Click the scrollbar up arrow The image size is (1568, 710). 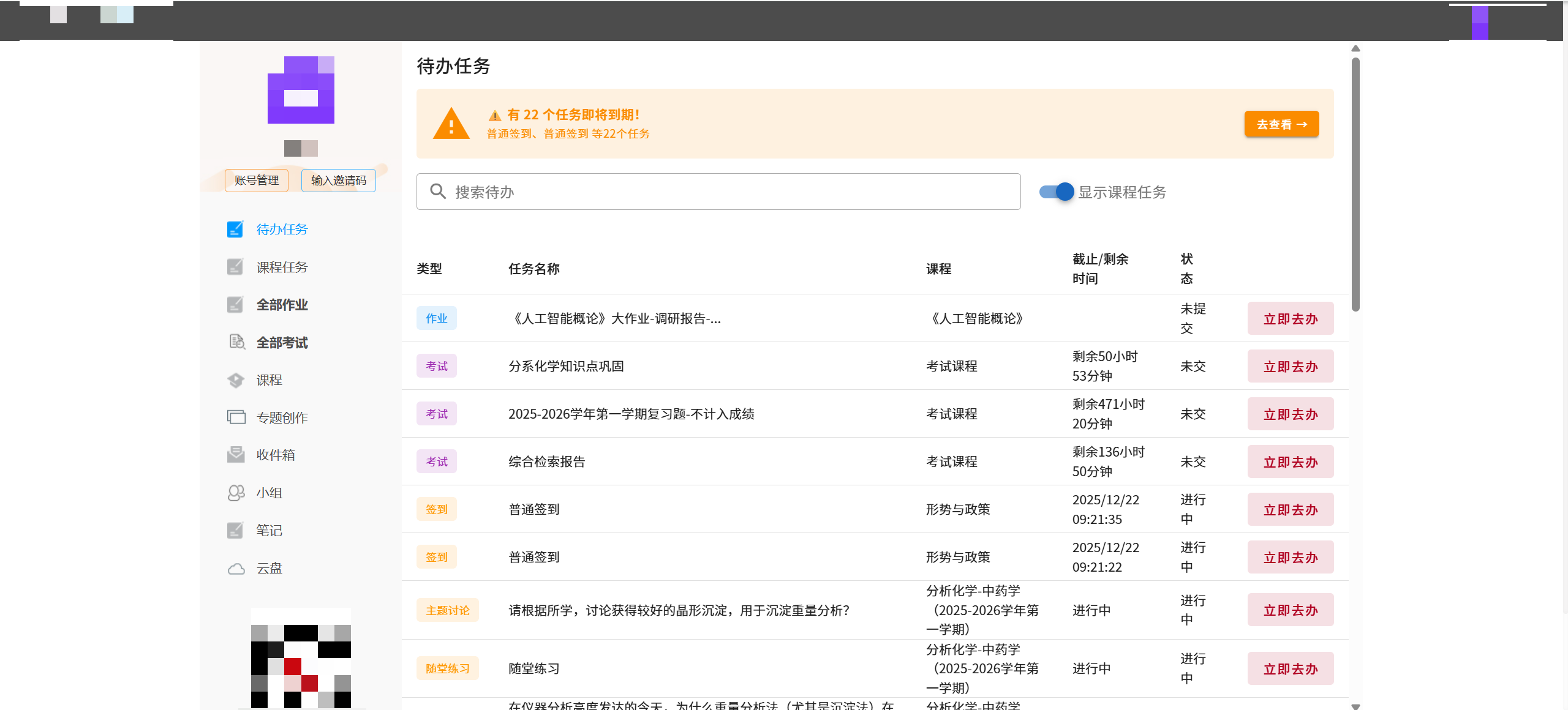coord(1355,48)
